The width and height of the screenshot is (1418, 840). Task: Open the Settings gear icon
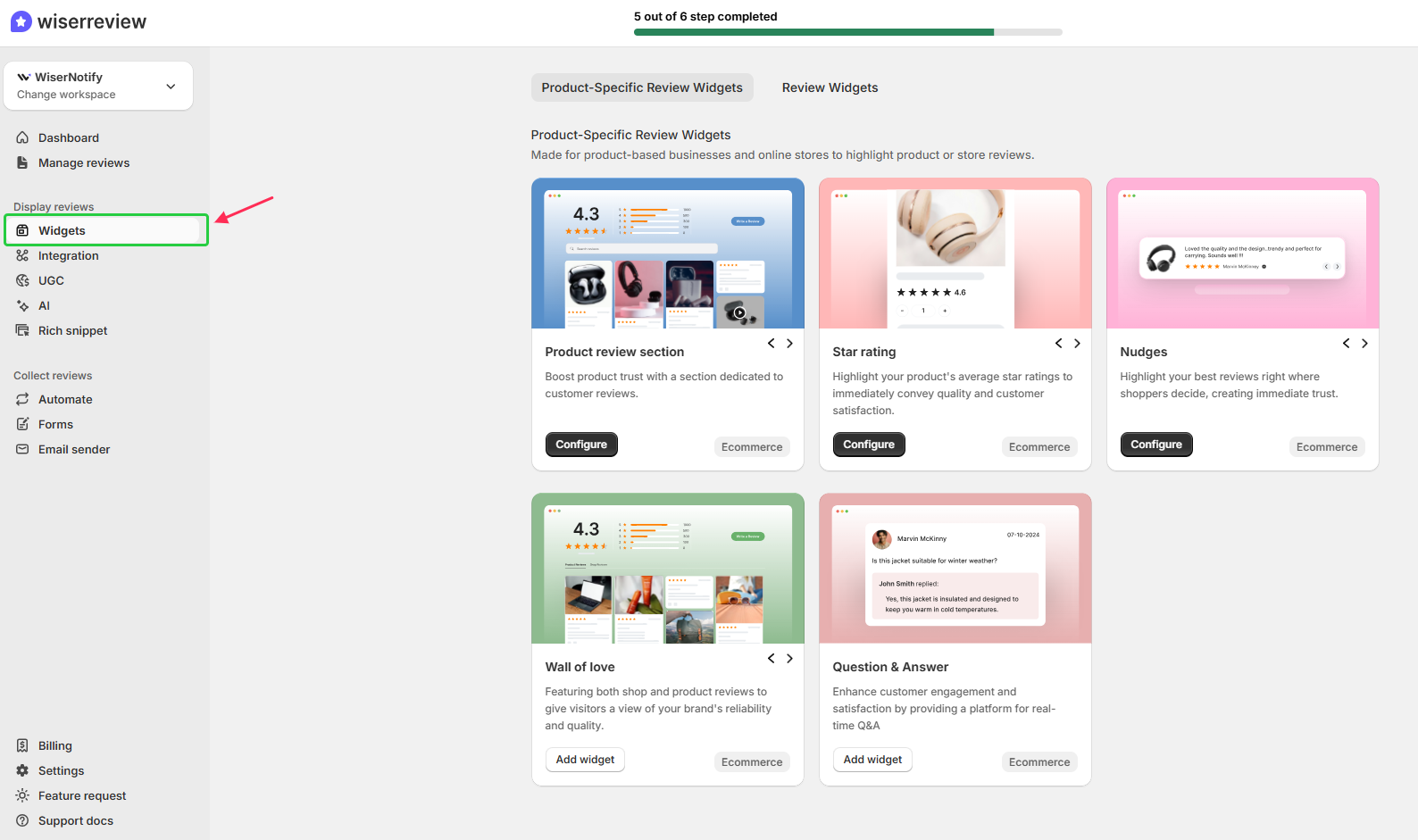click(22, 770)
